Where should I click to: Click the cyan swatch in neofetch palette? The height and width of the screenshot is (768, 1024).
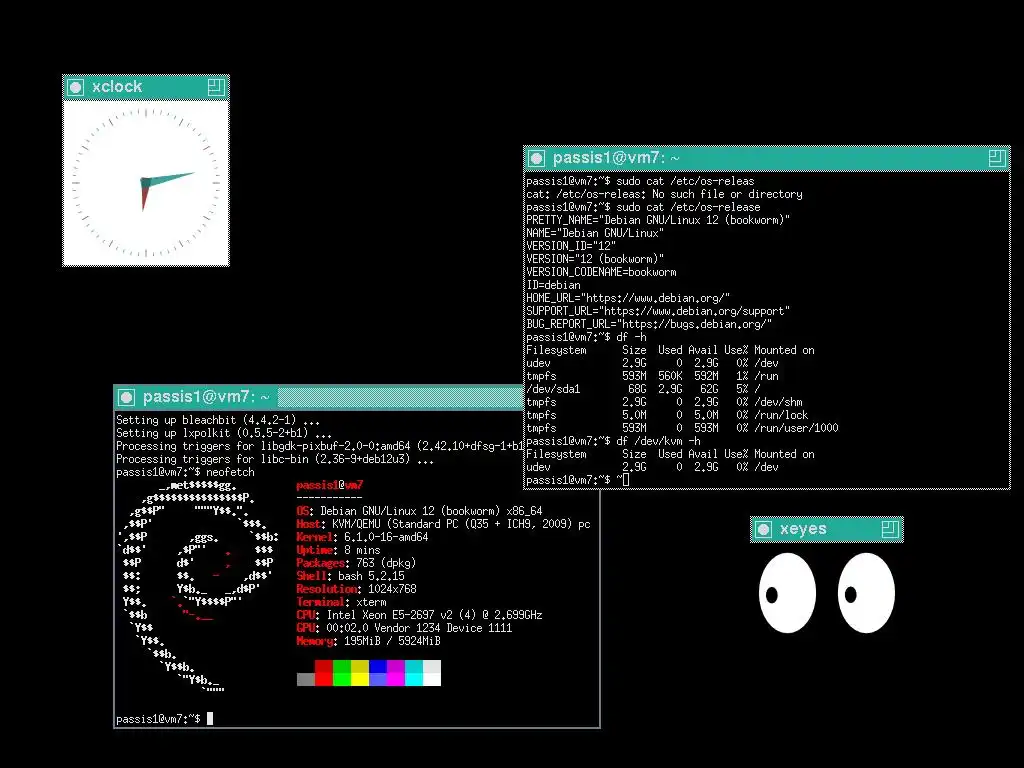tap(414, 673)
